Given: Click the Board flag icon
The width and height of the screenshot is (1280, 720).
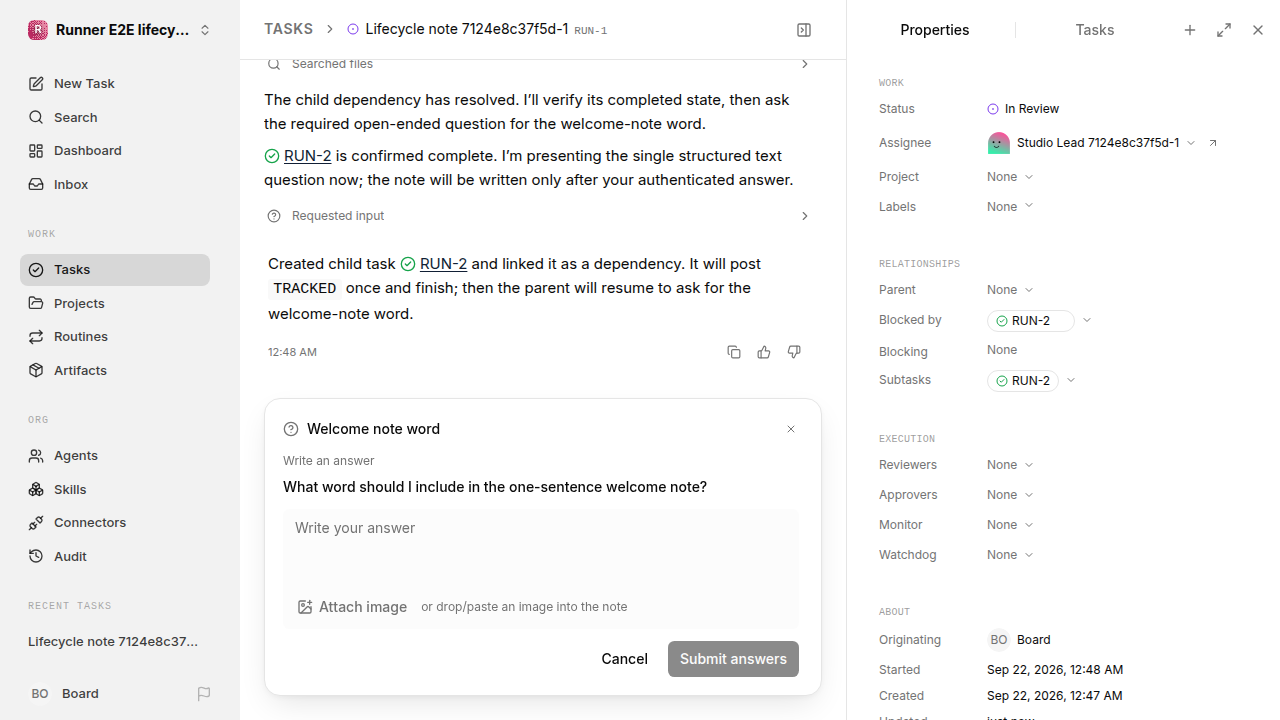Looking at the screenshot, I should click(x=204, y=693).
